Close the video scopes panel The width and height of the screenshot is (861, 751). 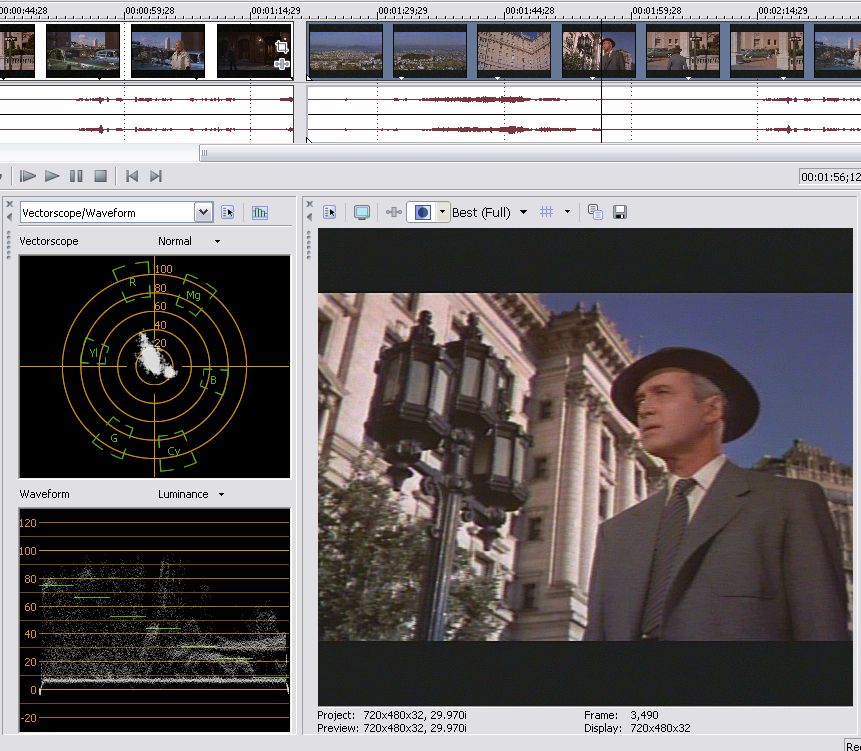[x=9, y=204]
